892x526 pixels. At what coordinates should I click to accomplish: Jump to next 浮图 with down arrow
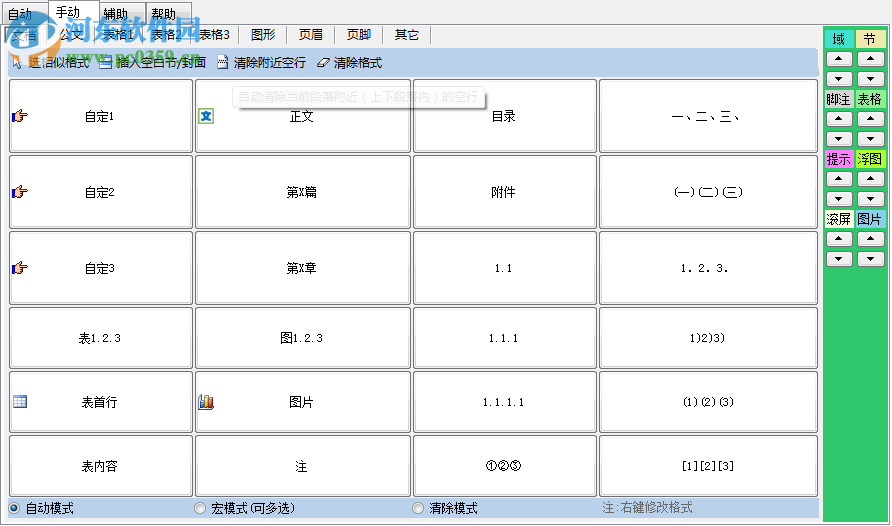[870, 198]
